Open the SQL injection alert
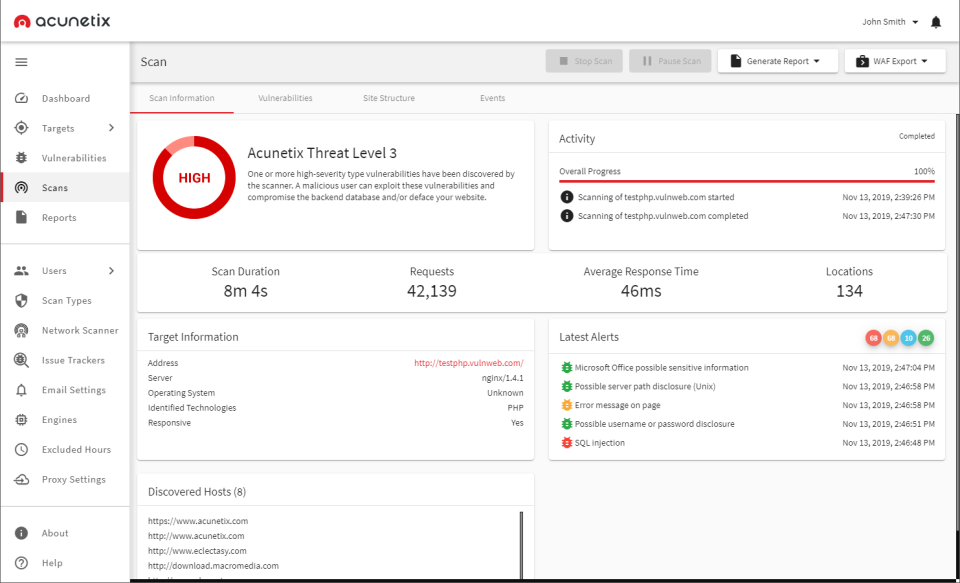 600,443
